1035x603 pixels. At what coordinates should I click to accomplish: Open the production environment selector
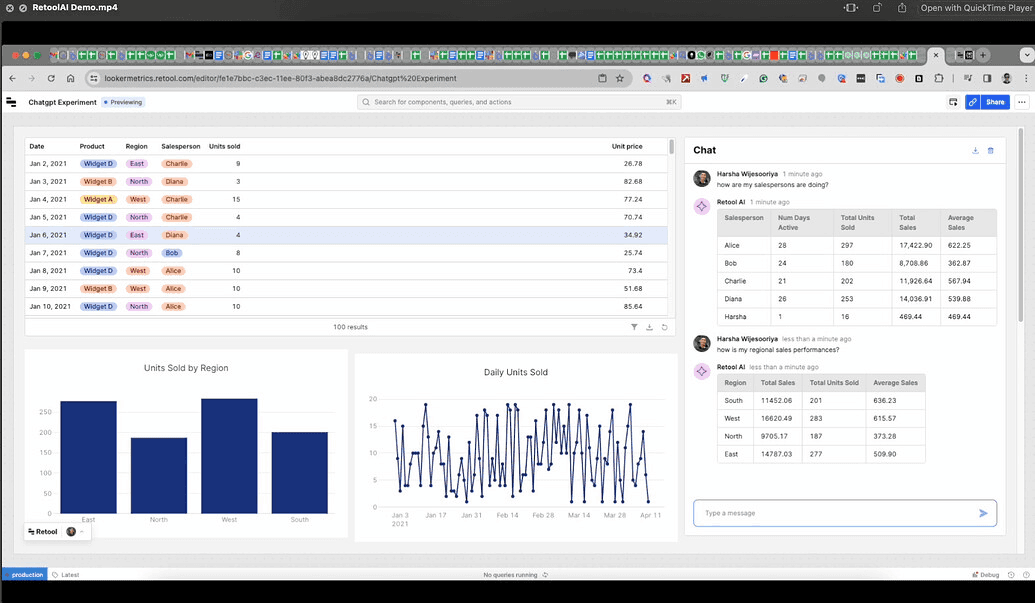24,575
